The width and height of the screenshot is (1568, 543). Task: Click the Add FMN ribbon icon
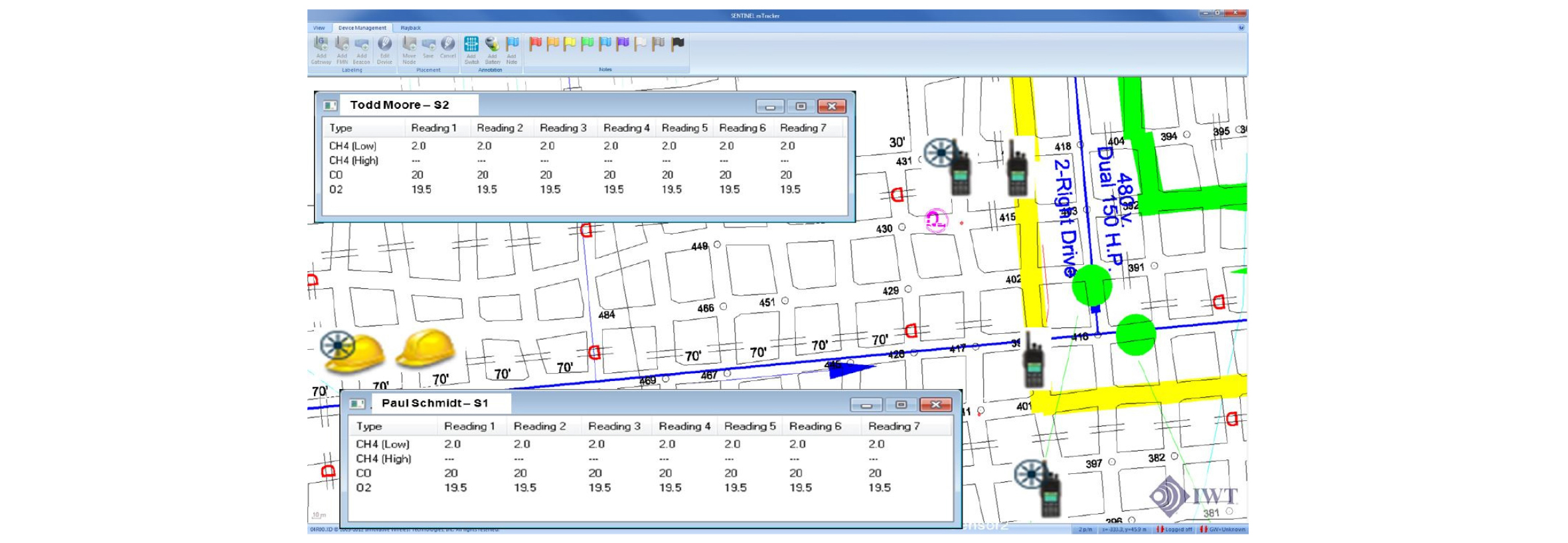(342, 50)
